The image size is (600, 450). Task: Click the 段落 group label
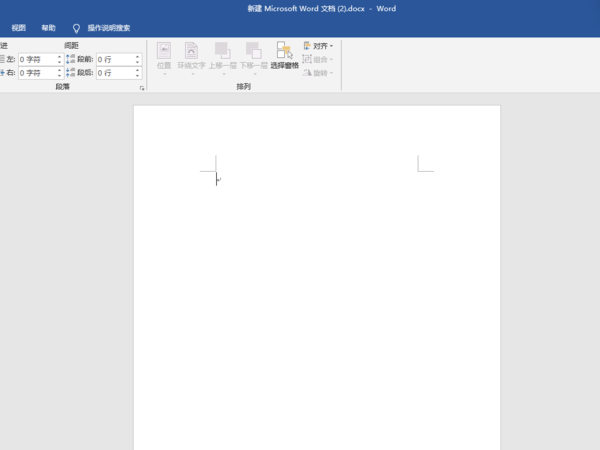click(x=62, y=86)
